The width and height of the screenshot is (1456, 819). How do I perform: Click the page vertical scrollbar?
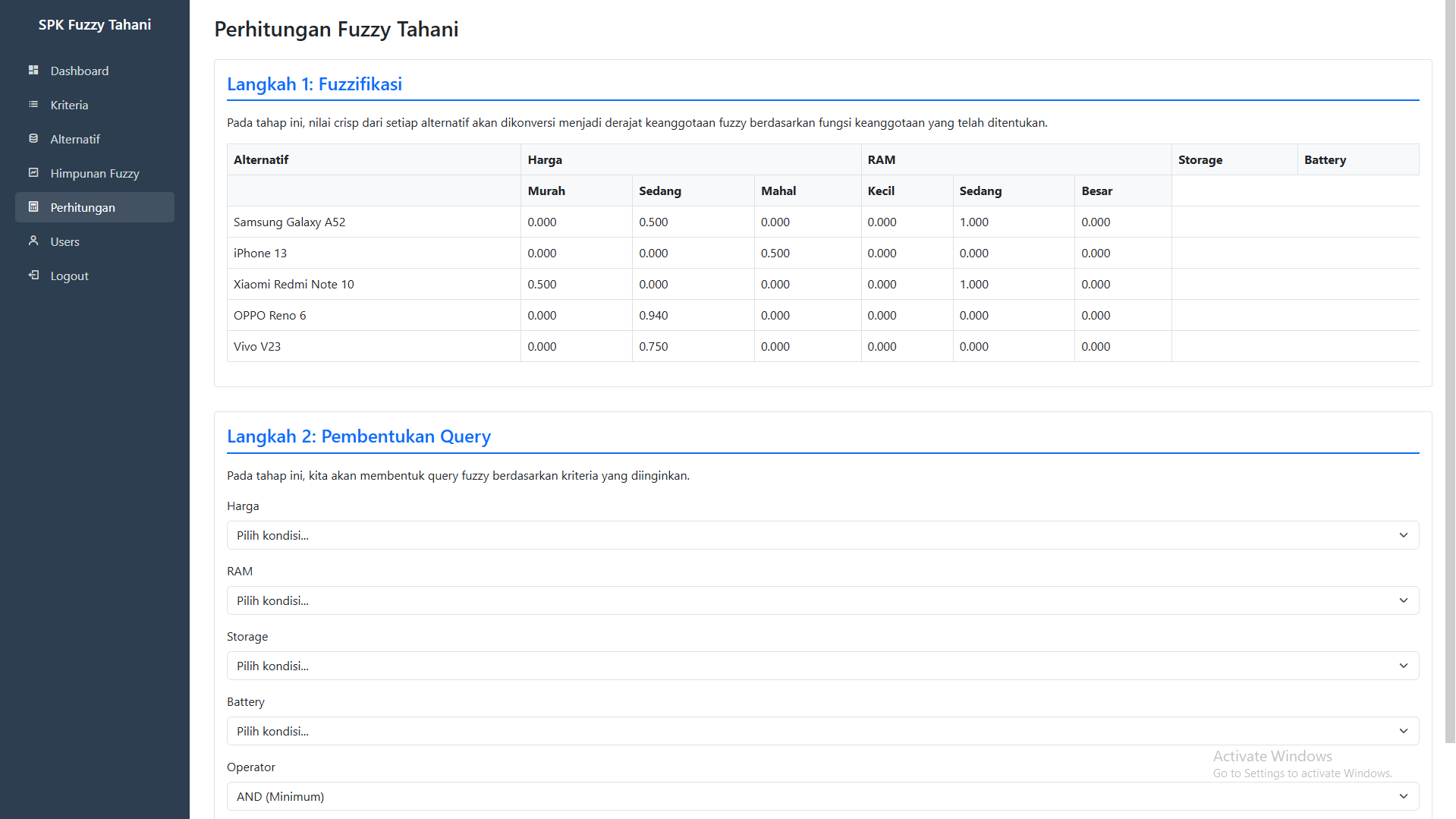click(x=1450, y=372)
